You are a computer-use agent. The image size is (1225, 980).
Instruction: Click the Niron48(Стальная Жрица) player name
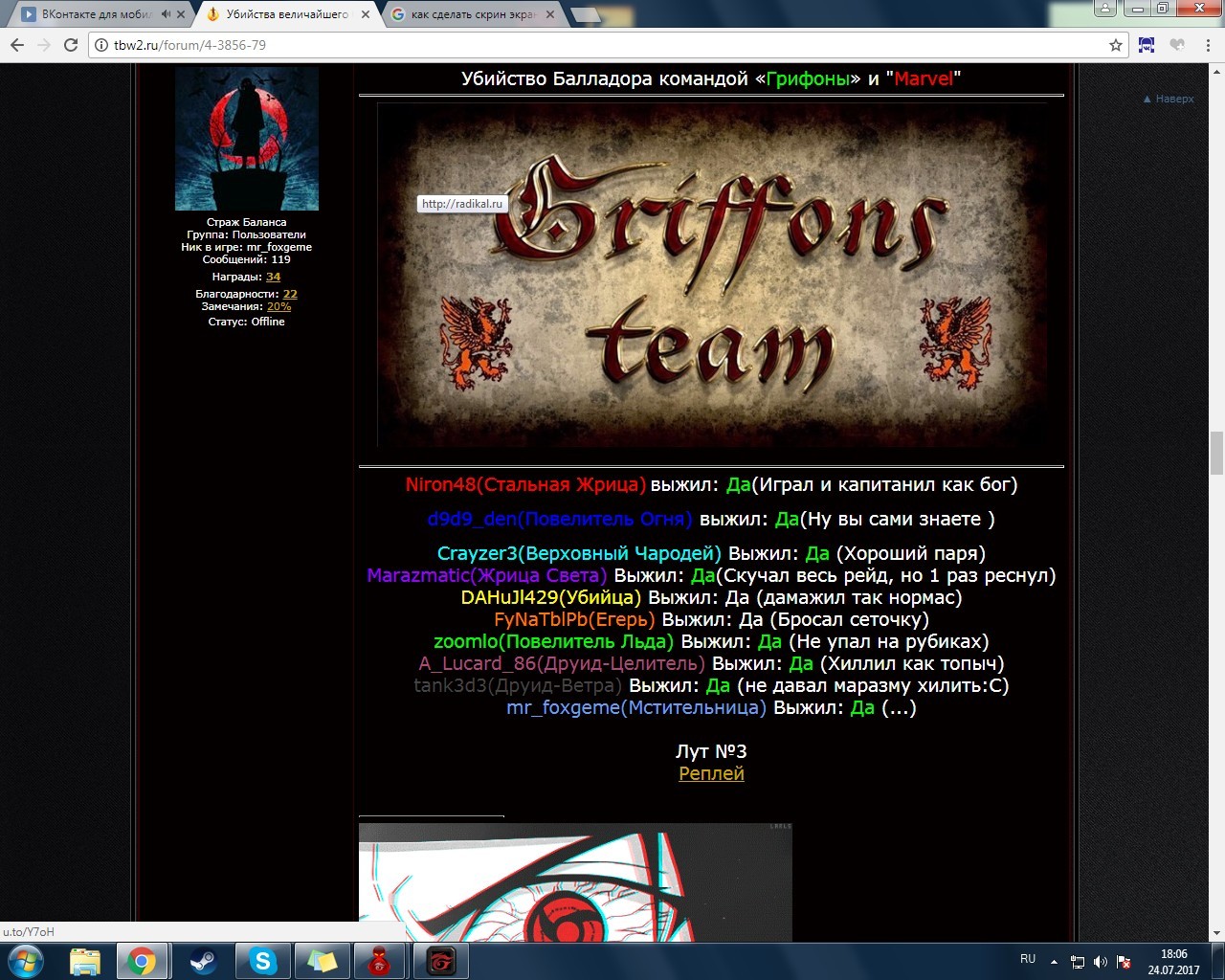525,484
